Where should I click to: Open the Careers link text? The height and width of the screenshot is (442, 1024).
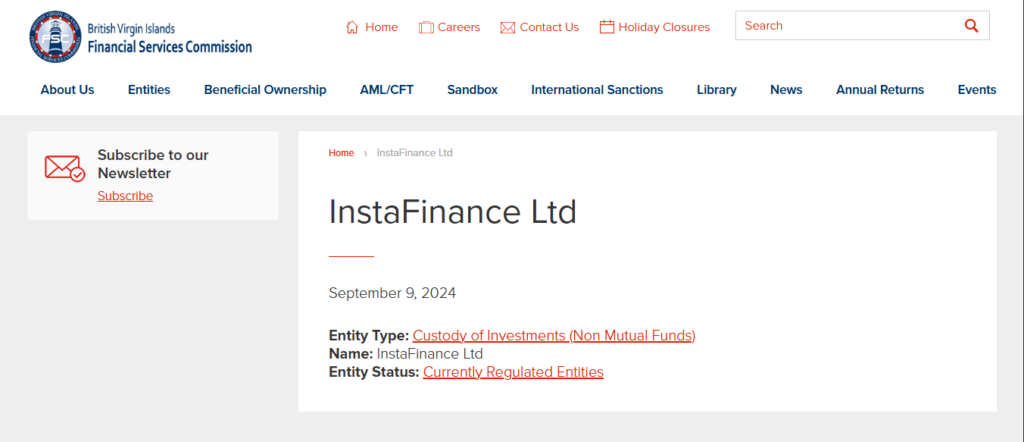[458, 27]
